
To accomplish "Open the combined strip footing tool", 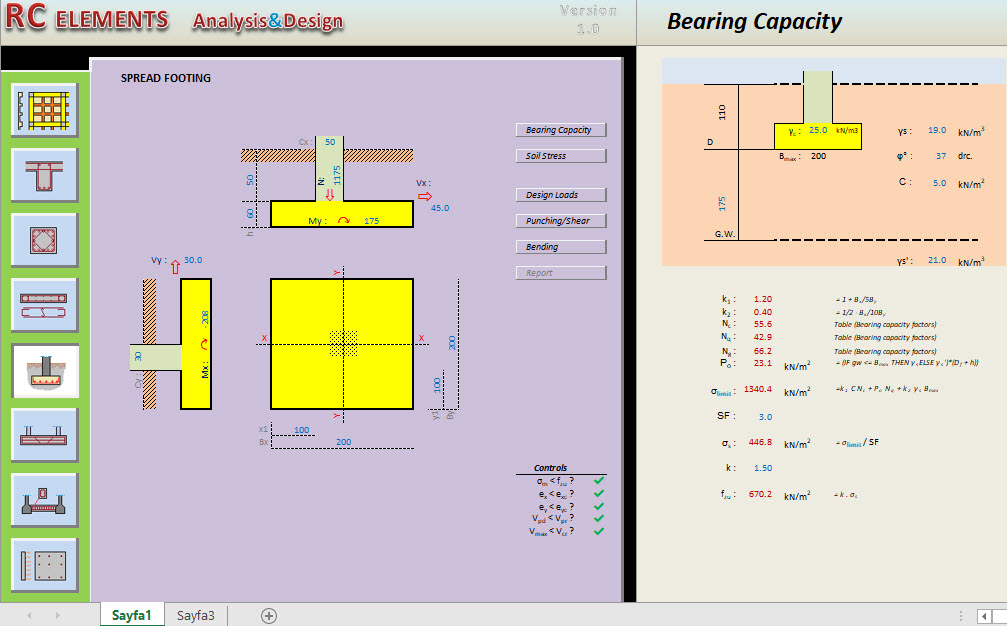I will tap(45, 435).
